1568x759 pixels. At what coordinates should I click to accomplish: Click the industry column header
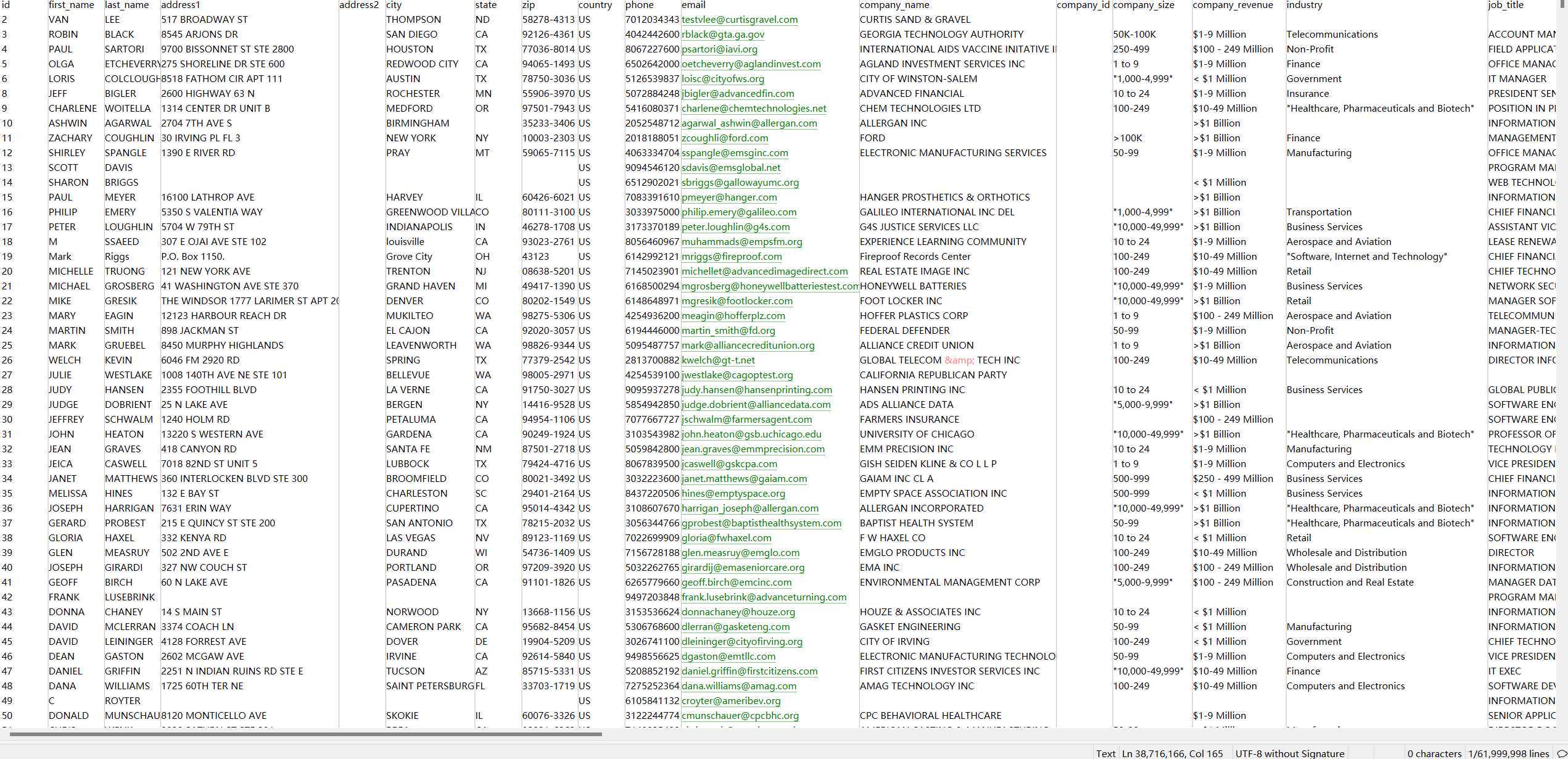click(1305, 5)
